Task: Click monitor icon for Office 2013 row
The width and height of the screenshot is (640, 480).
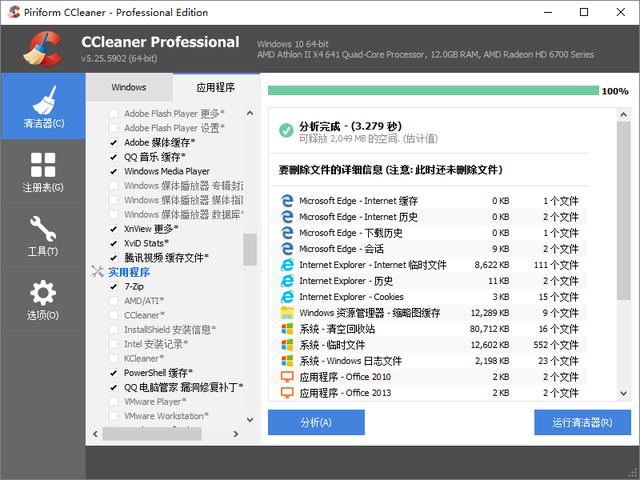Action: 287,393
